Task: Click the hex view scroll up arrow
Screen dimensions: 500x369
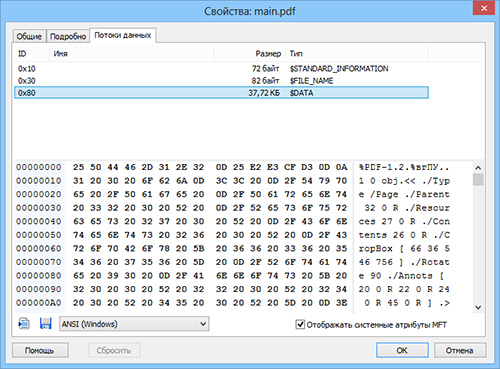Action: coord(478,168)
